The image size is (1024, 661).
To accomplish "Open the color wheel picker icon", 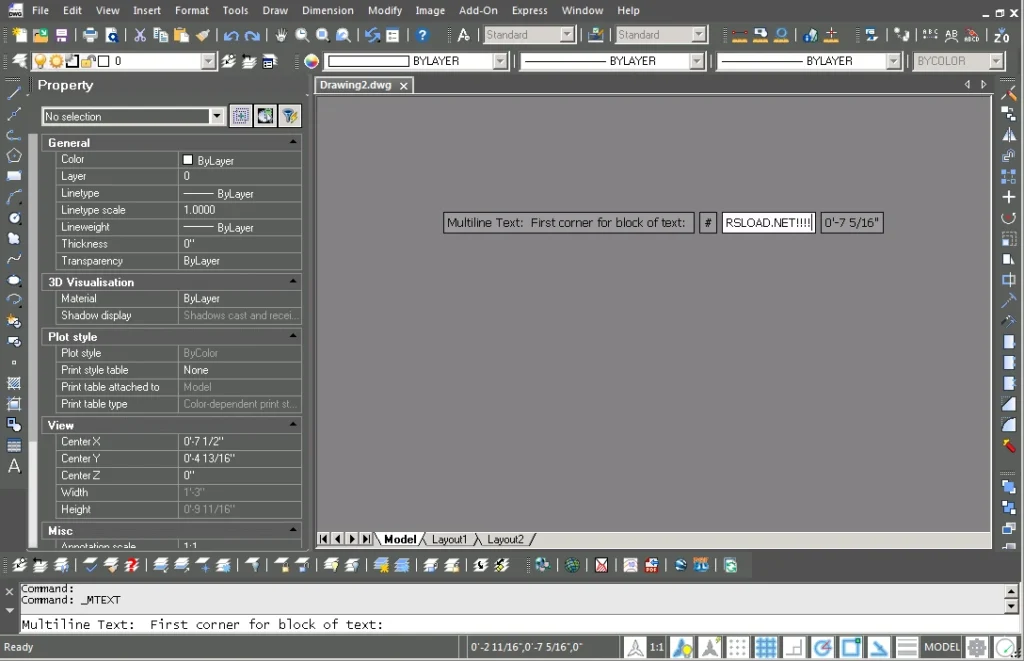I will pyautogui.click(x=312, y=61).
